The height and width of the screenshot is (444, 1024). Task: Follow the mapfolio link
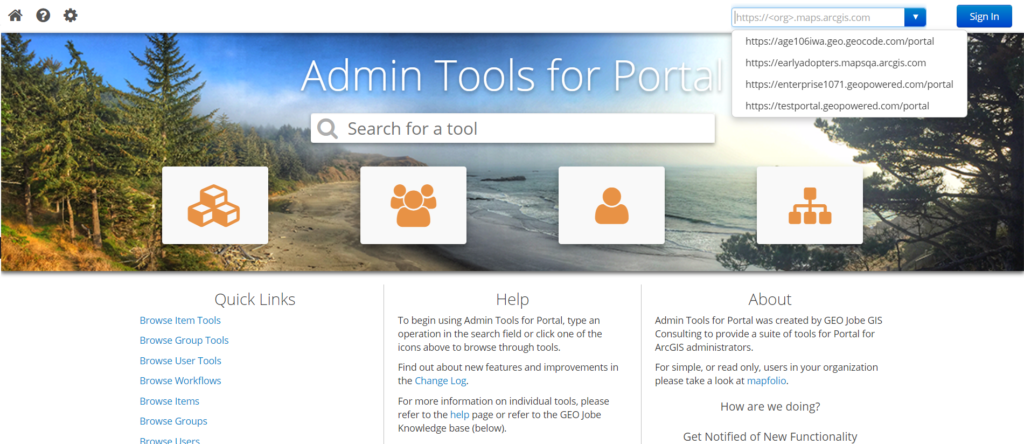click(x=767, y=381)
